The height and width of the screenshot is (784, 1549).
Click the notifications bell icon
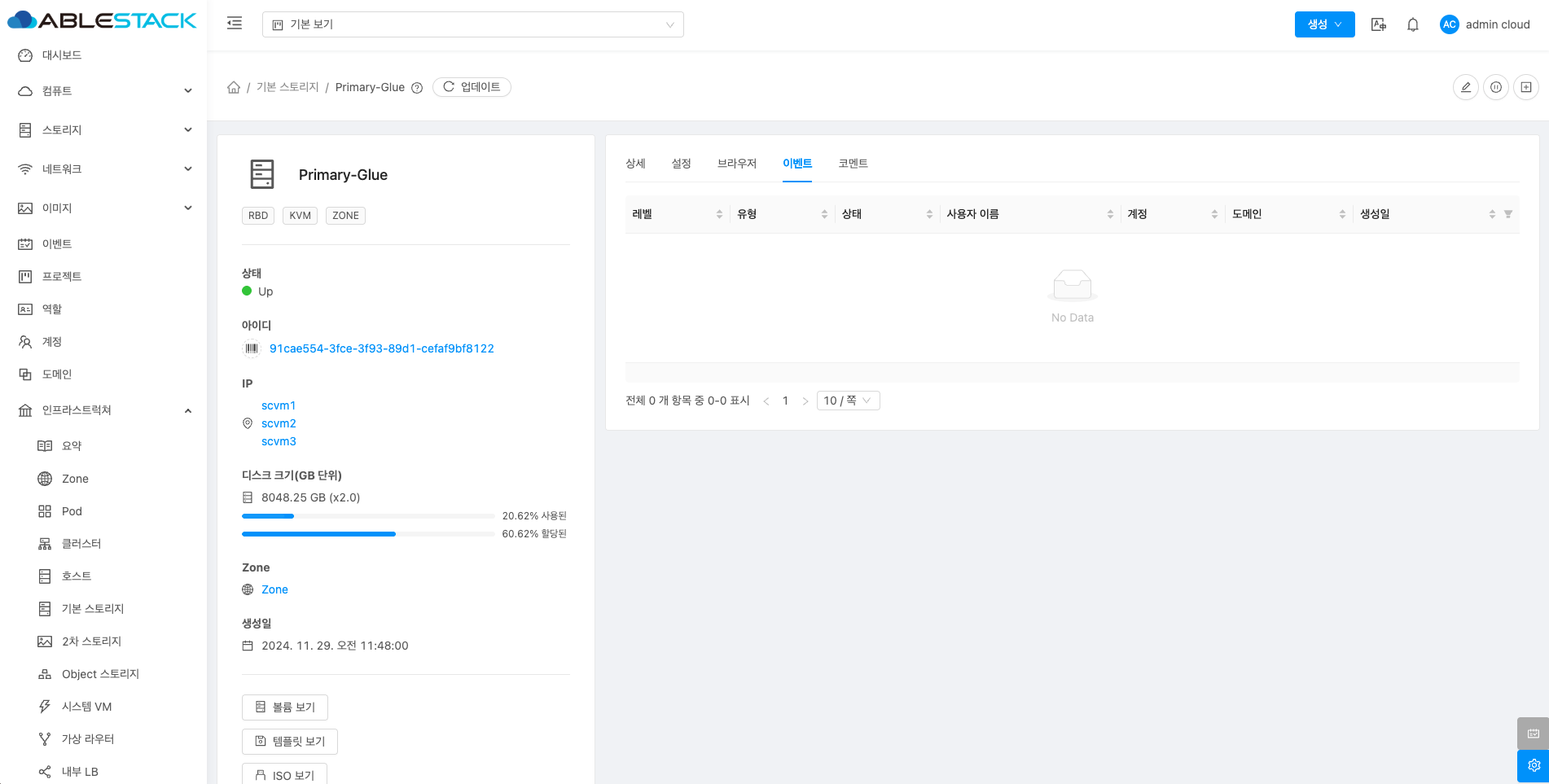click(x=1413, y=24)
